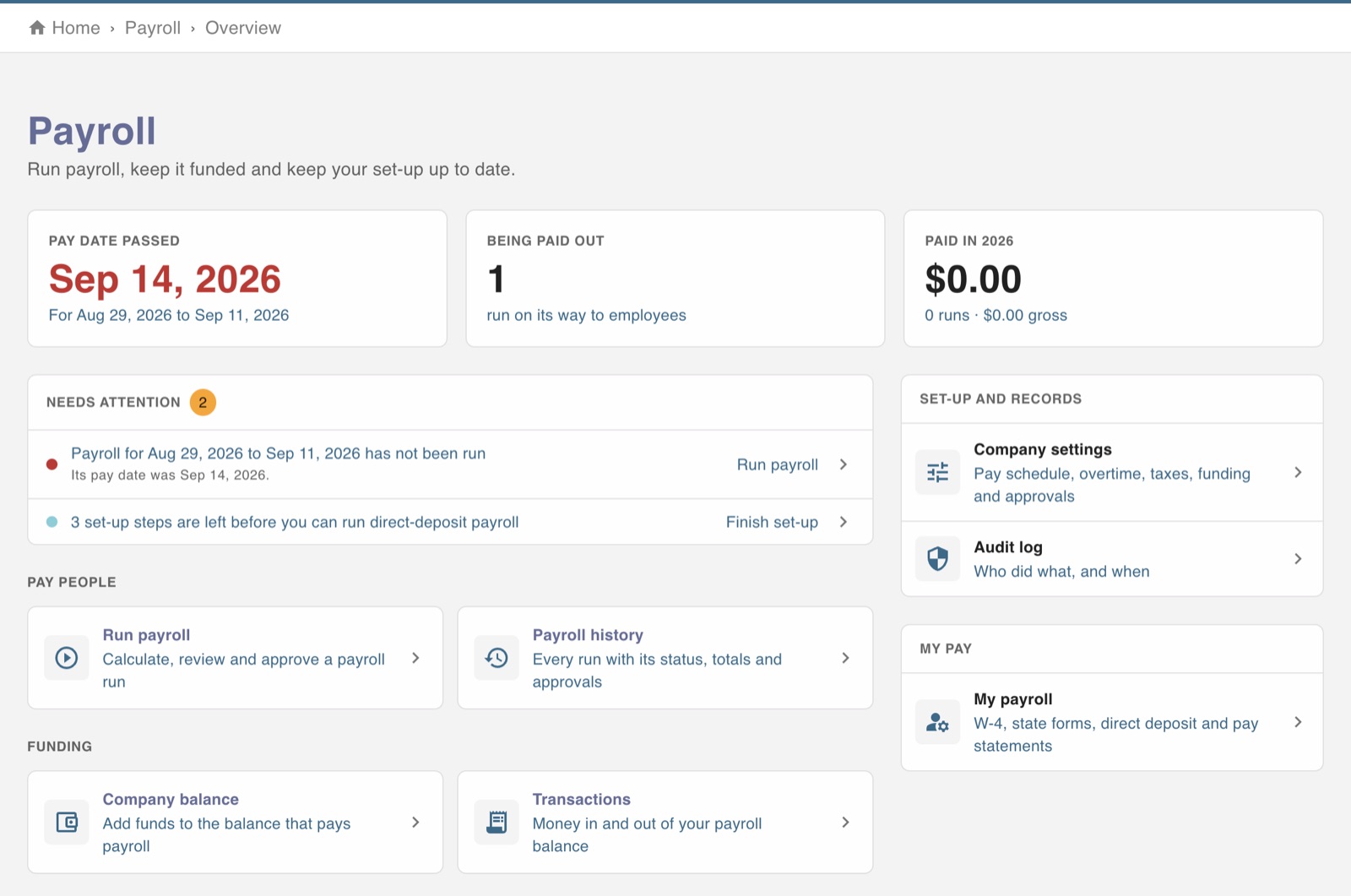
Task: Expand the chevron next to Finish set-up
Action: (843, 522)
